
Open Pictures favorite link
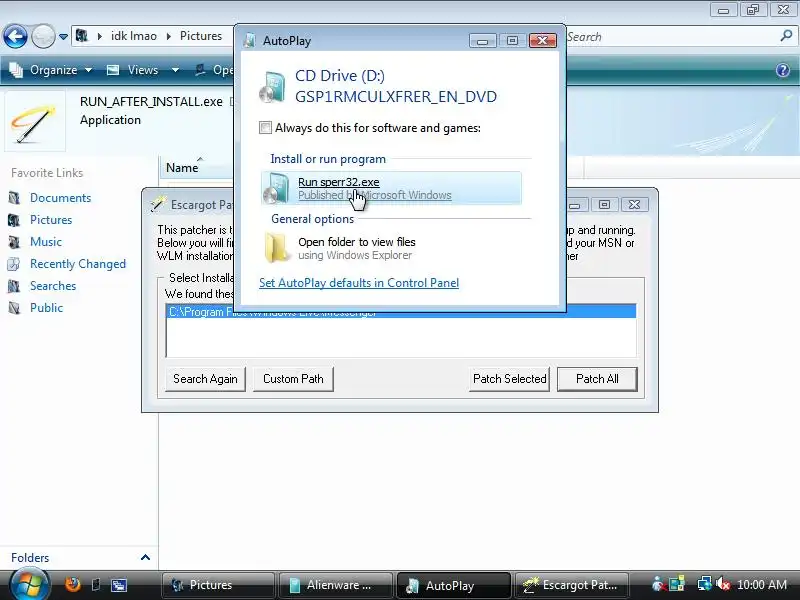pos(51,220)
